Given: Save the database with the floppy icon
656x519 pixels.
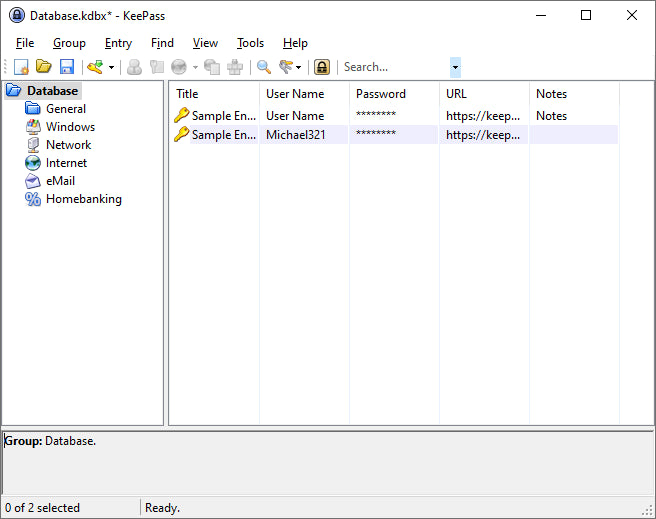Looking at the screenshot, I should 67,67.
